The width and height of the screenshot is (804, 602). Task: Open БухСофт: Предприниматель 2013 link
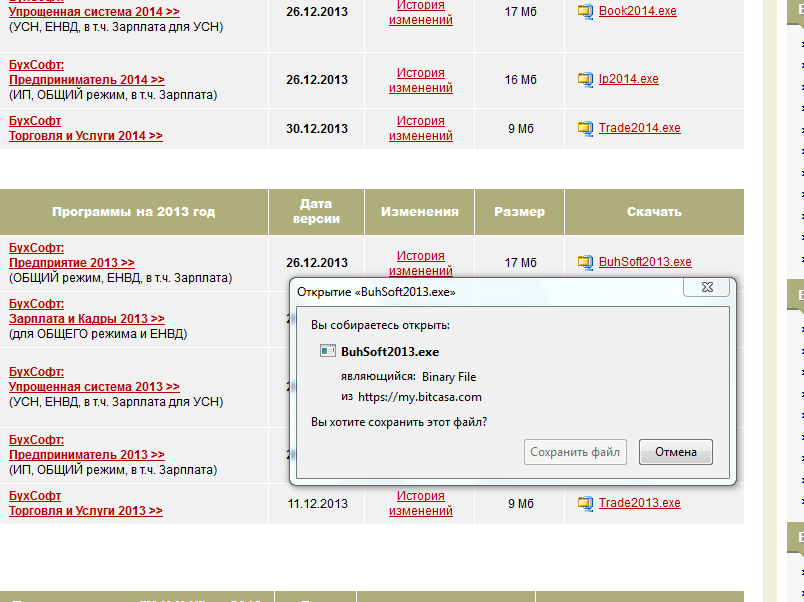pos(87,448)
